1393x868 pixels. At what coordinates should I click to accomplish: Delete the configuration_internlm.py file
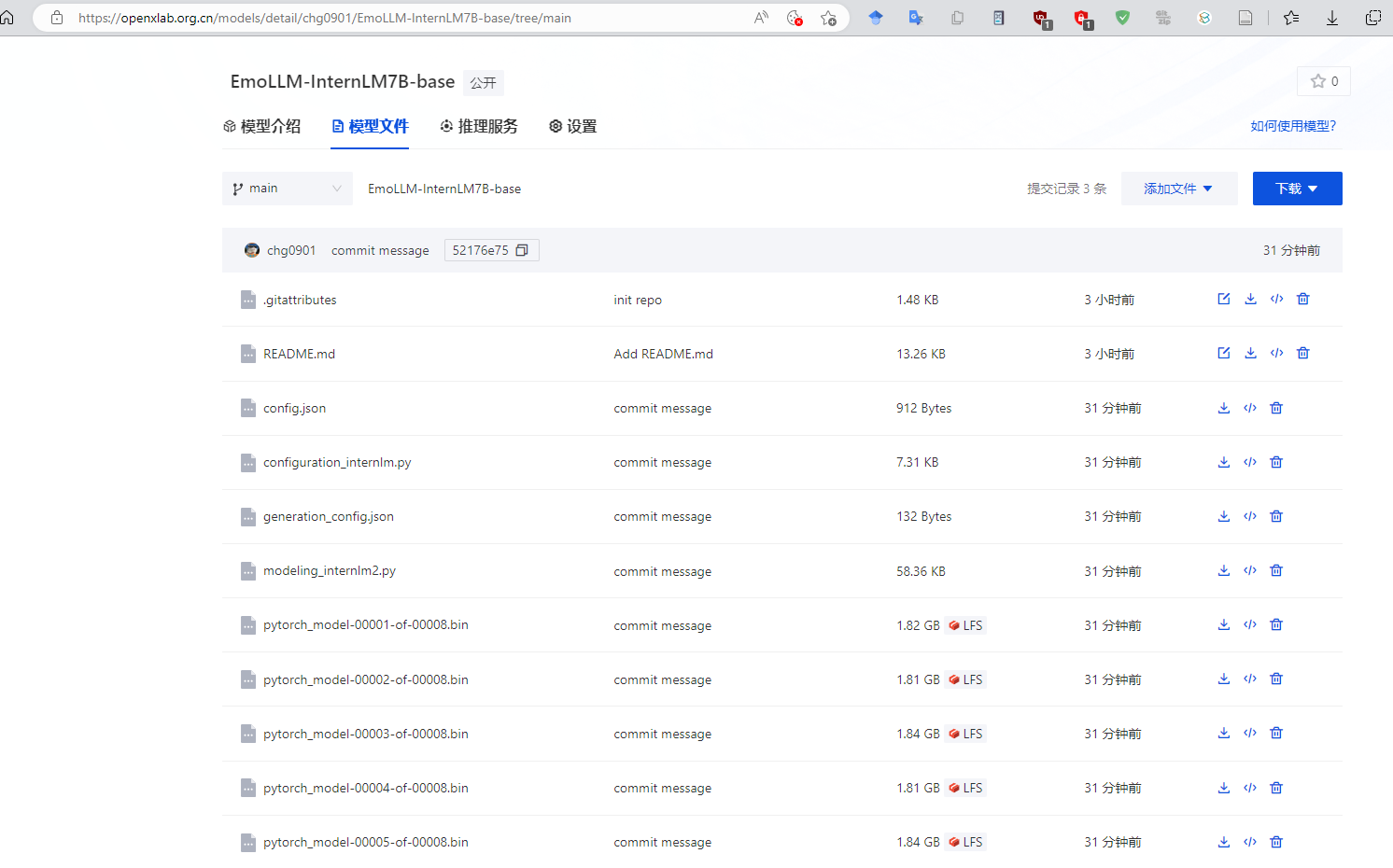coord(1276,462)
